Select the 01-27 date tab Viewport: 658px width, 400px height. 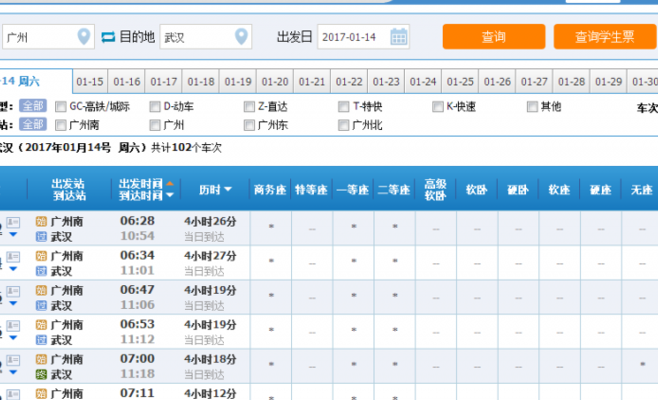click(x=534, y=81)
